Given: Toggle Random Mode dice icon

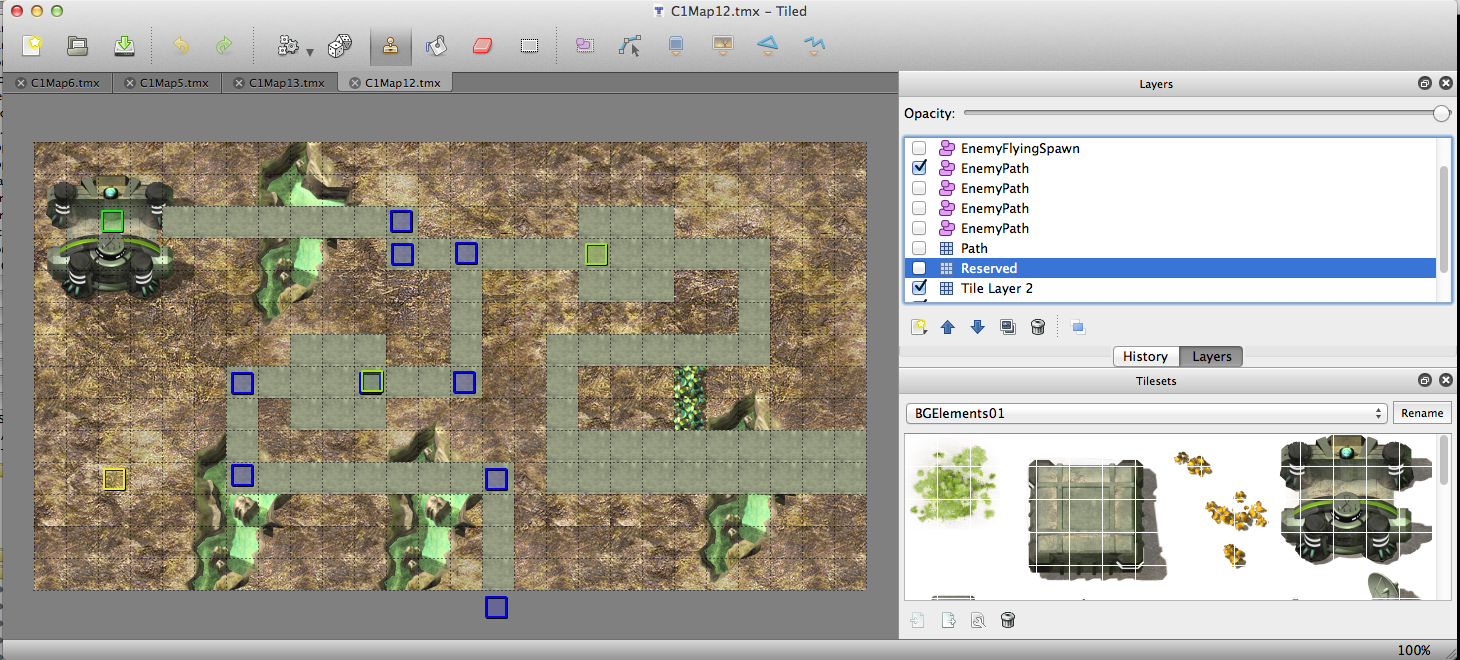Looking at the screenshot, I should tap(340, 45).
